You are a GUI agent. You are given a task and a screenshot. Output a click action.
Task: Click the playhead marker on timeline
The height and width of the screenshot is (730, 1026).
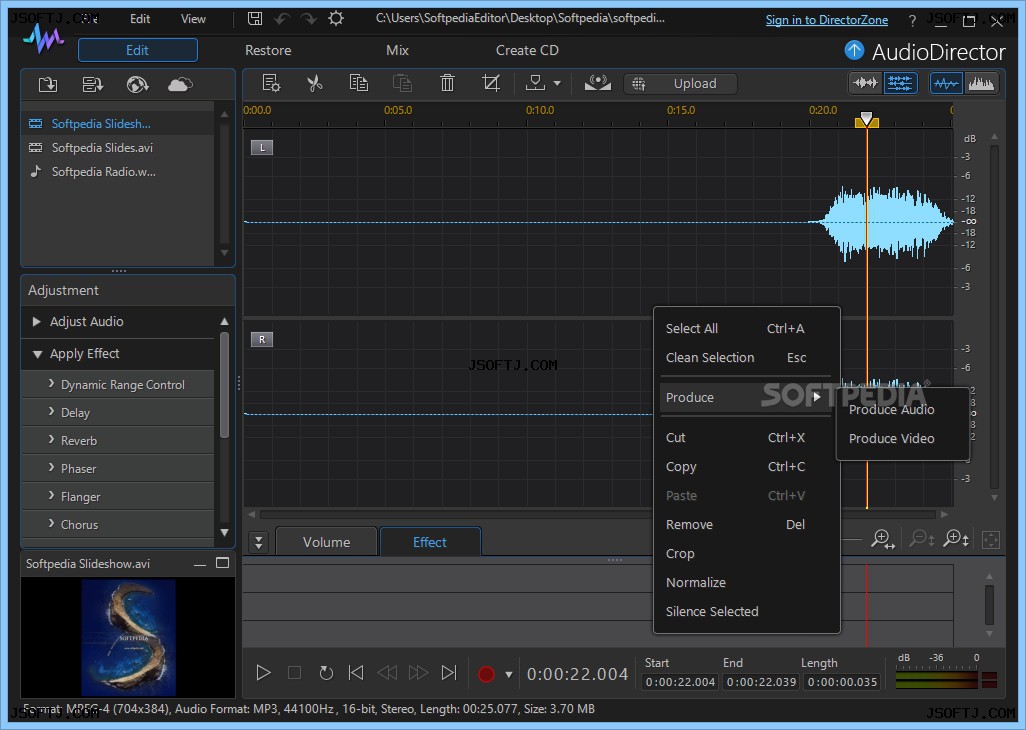[x=866, y=120]
